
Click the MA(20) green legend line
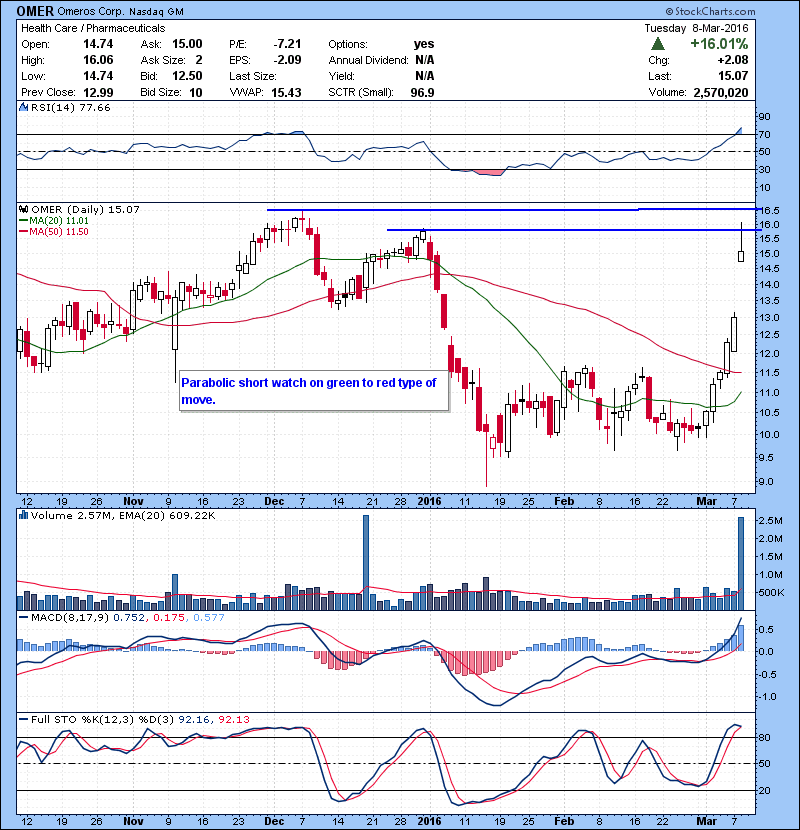(23, 221)
